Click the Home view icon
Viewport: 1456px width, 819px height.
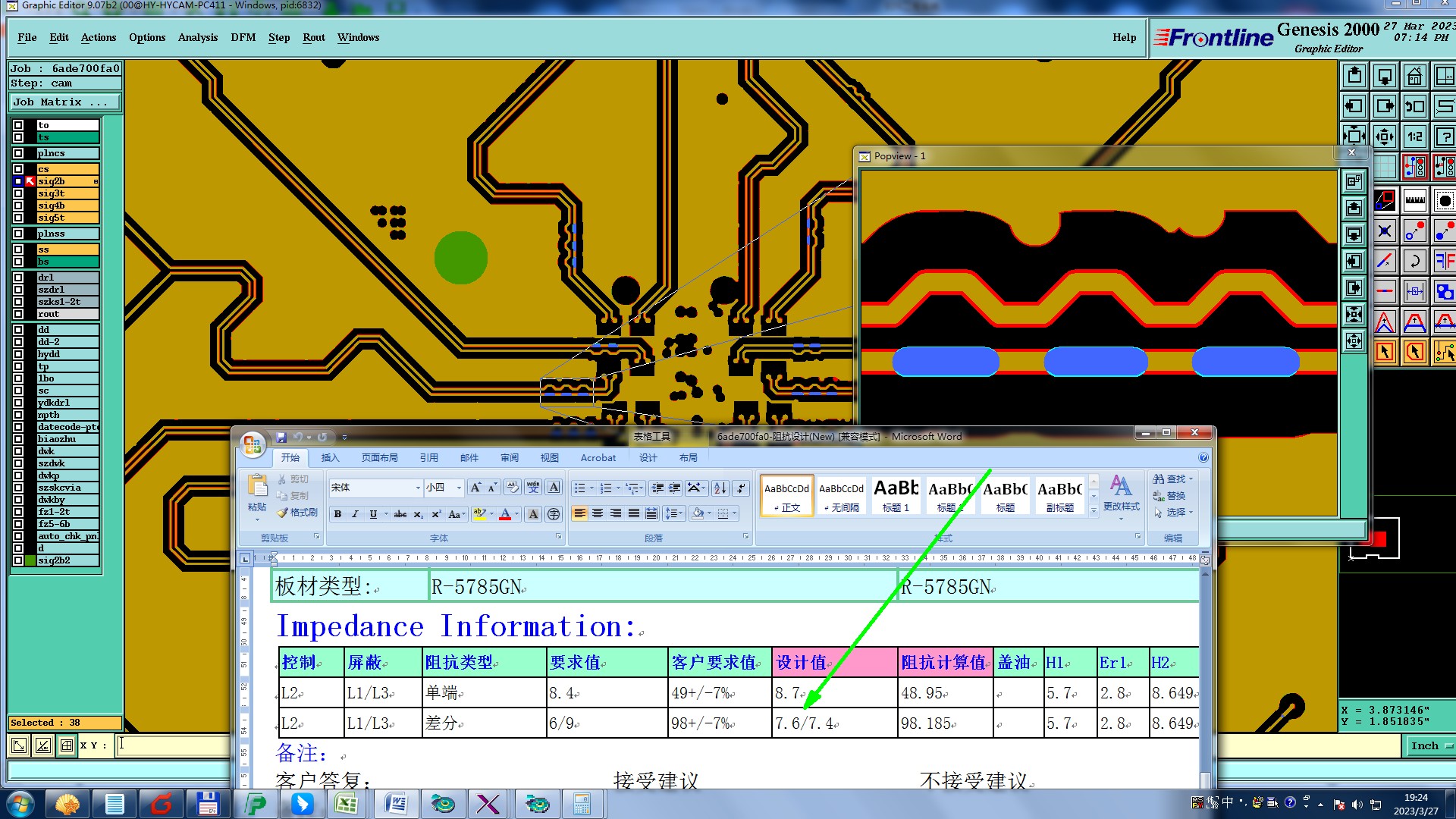1414,76
